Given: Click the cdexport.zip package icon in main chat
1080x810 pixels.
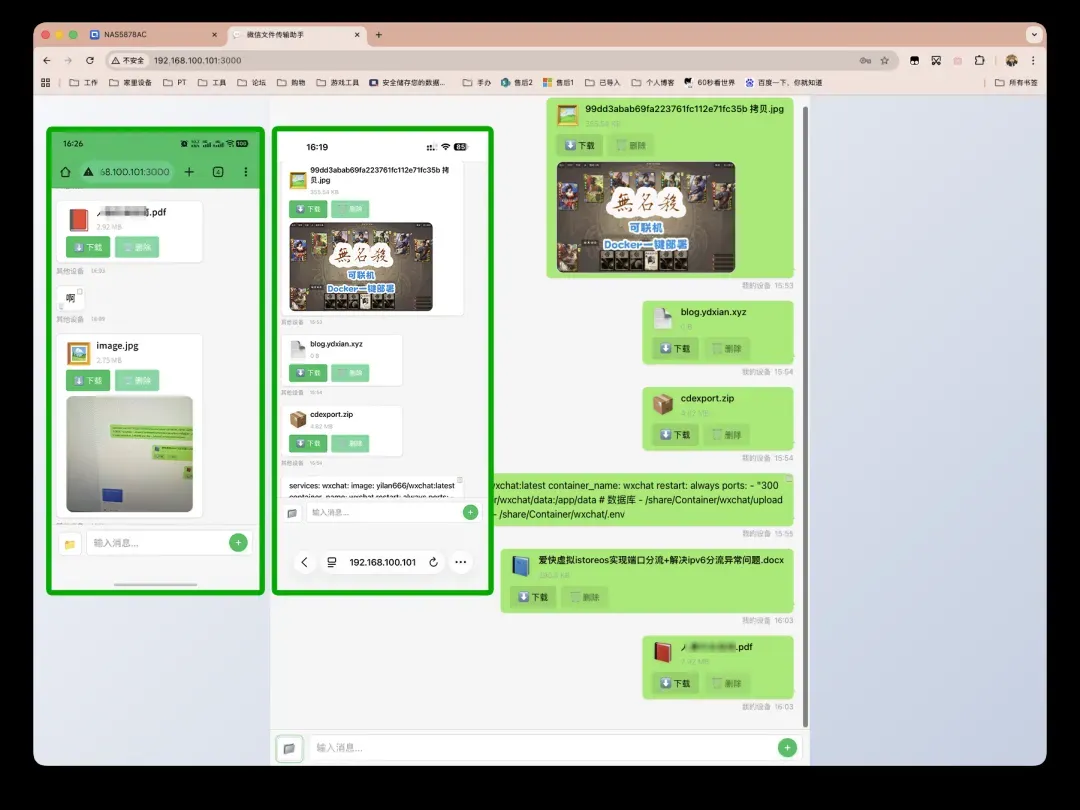Looking at the screenshot, I should point(663,404).
